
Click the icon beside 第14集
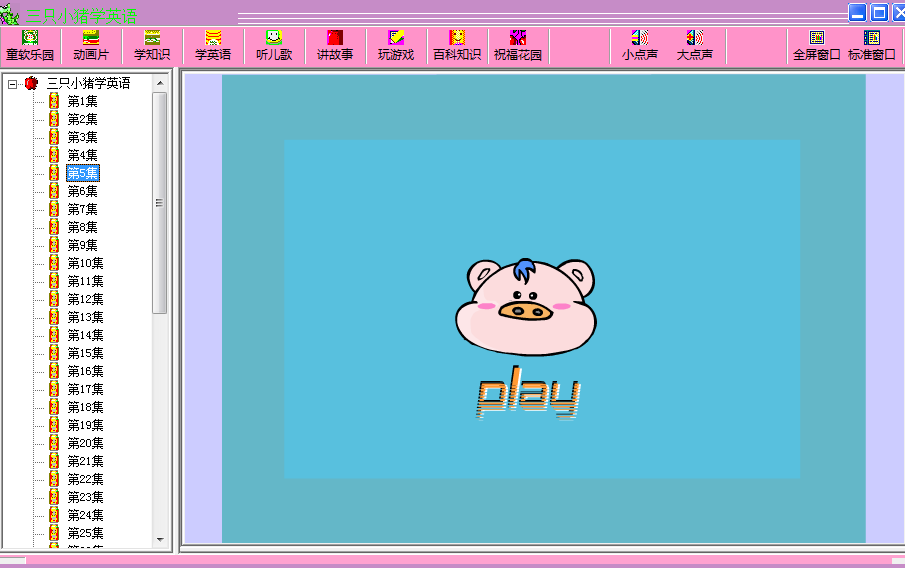[x=54, y=335]
